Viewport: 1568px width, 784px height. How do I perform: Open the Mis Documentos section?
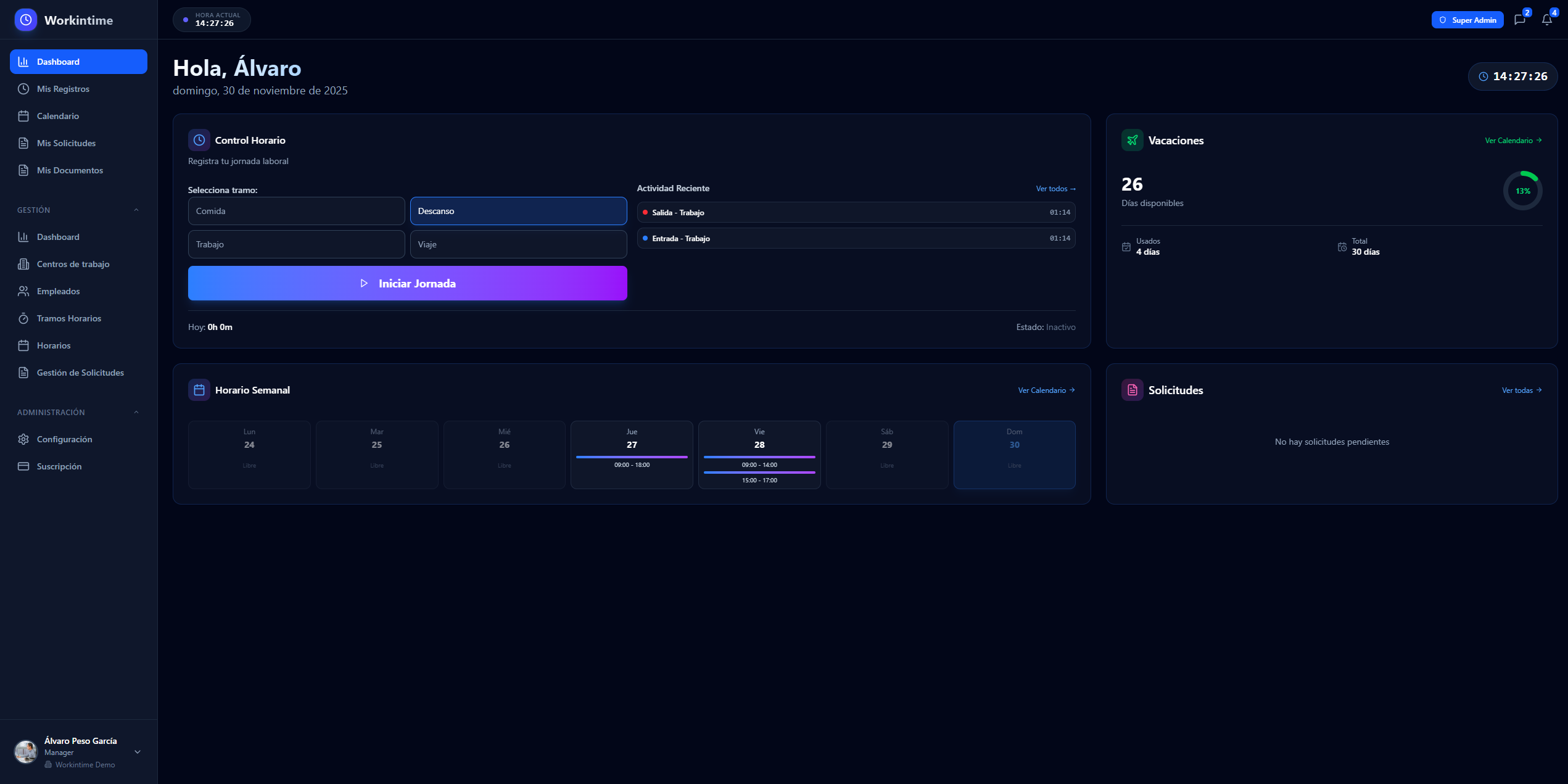70,170
